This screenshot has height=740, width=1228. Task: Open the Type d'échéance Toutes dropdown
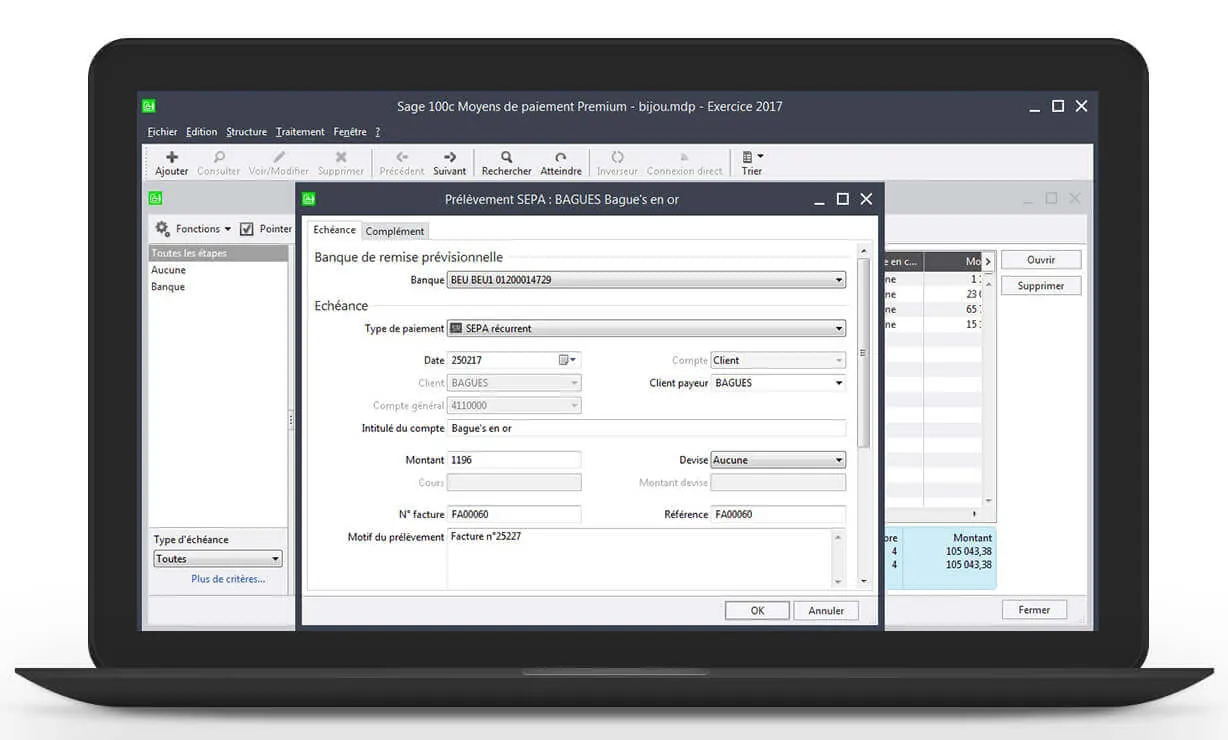(275, 559)
